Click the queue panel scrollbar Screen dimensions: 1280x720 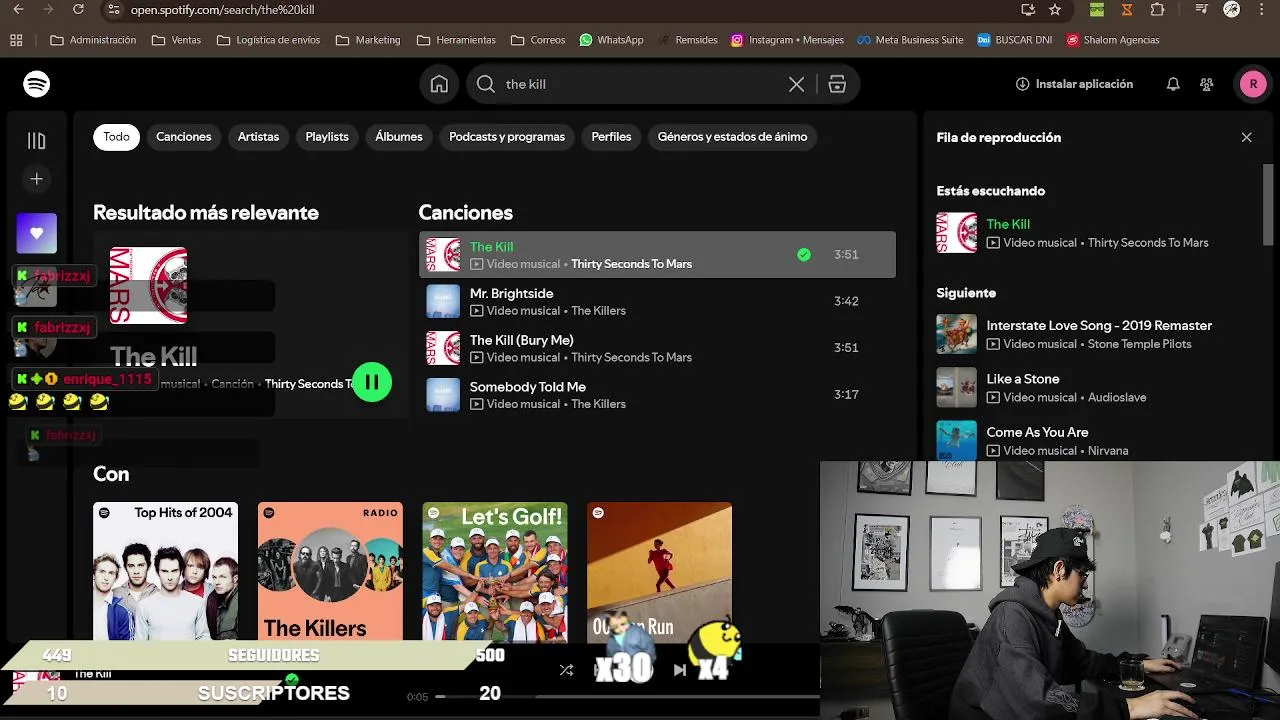(x=1269, y=205)
